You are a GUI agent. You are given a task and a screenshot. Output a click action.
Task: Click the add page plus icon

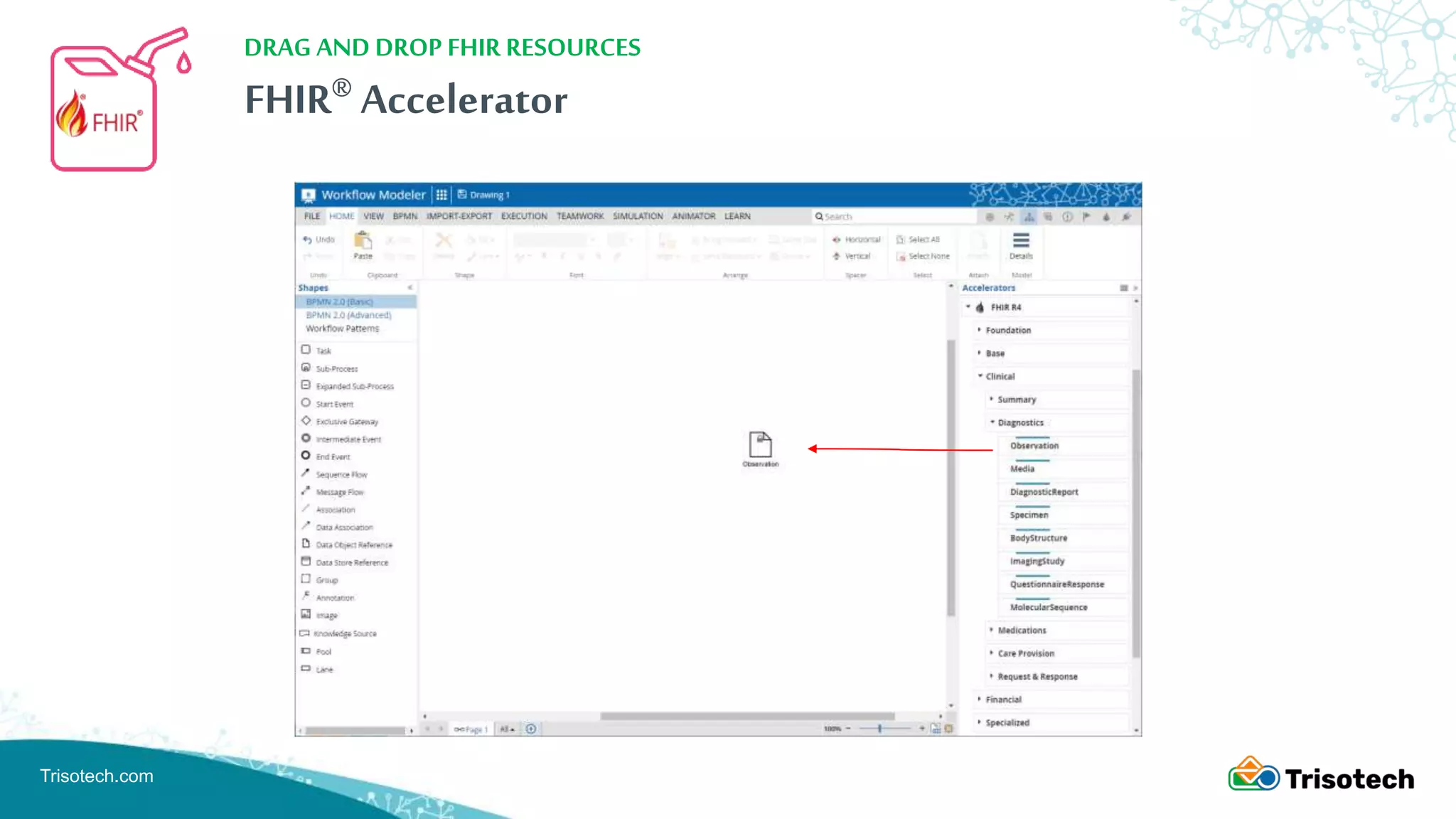[531, 729]
